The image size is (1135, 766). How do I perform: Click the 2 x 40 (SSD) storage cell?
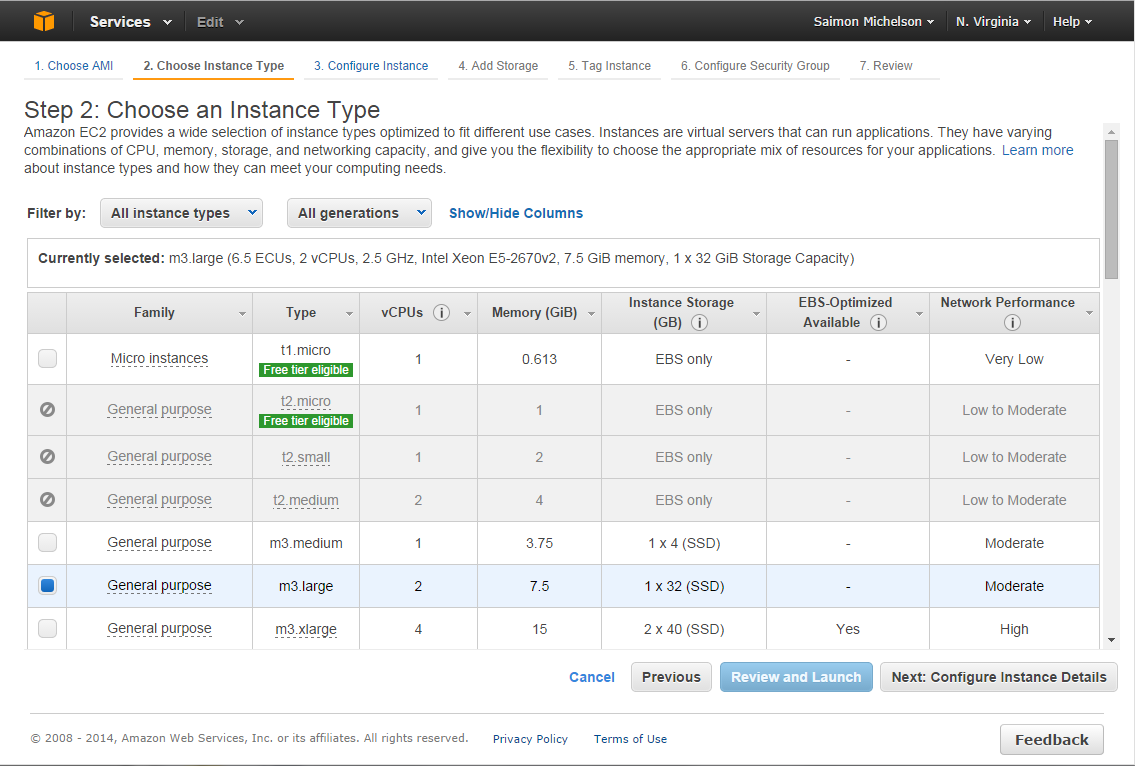click(684, 629)
